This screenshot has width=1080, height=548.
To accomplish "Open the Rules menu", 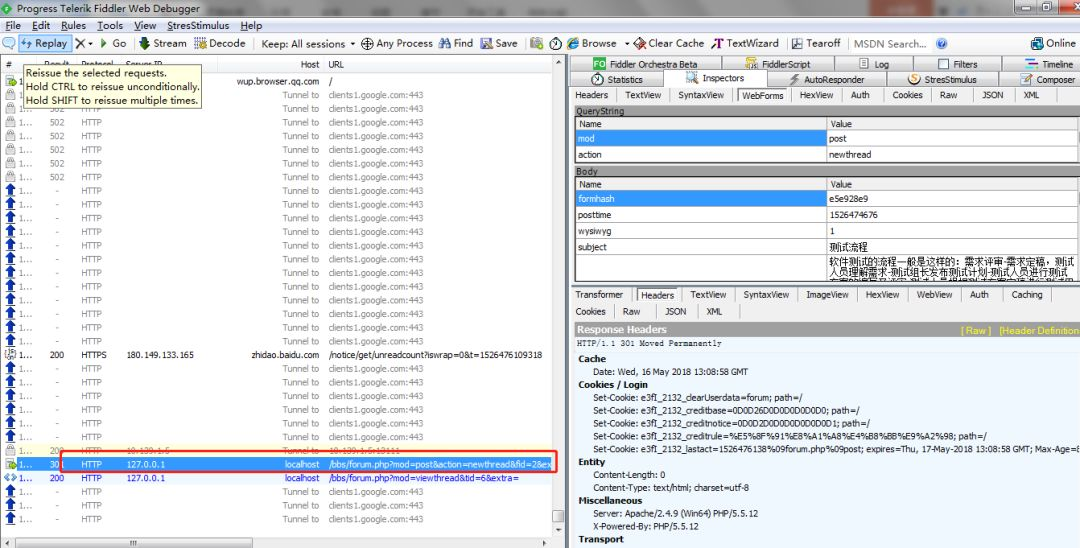I will (x=74, y=25).
